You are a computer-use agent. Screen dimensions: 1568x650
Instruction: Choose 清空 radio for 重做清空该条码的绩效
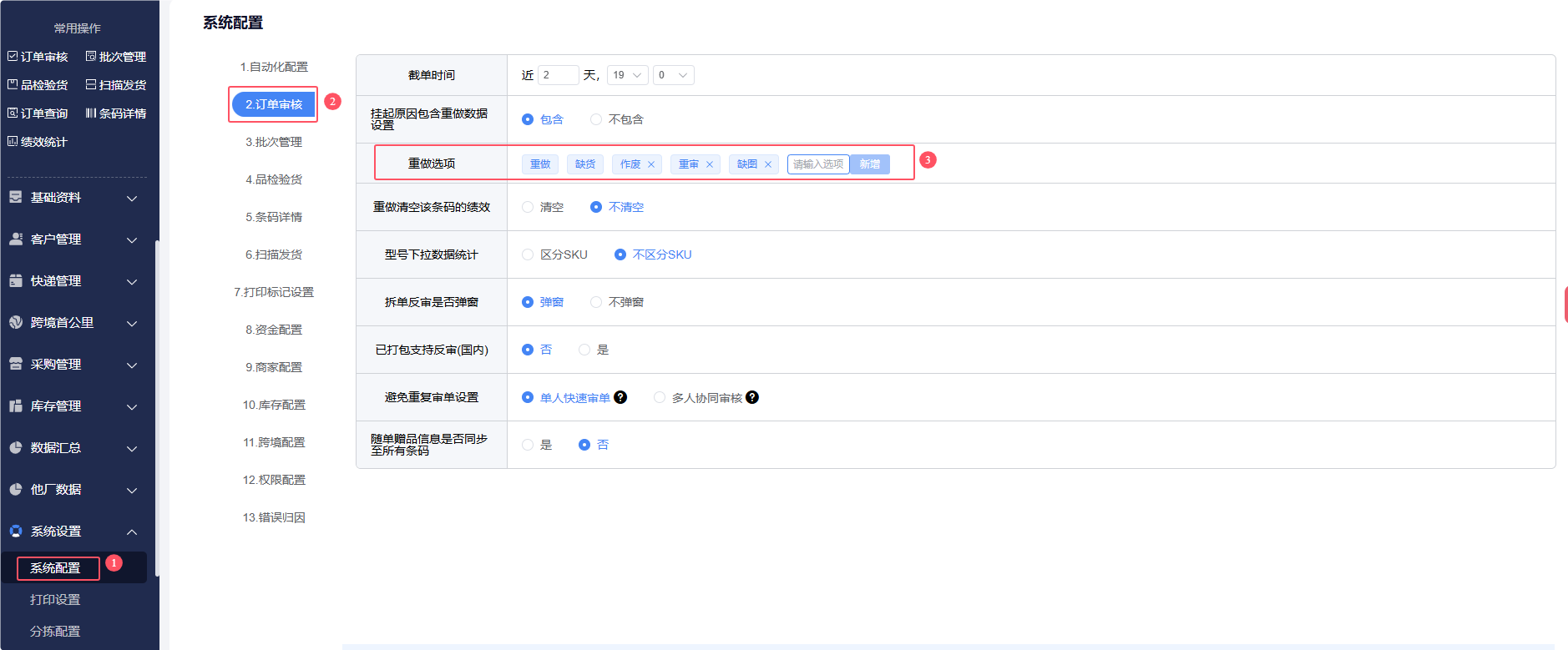pos(528,207)
